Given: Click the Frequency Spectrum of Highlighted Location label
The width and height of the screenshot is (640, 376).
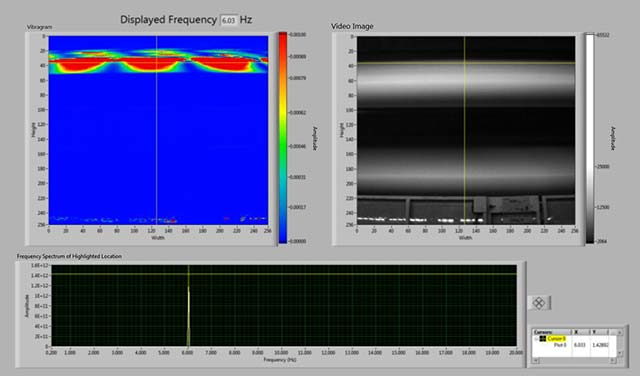Looking at the screenshot, I should (x=69, y=256).
